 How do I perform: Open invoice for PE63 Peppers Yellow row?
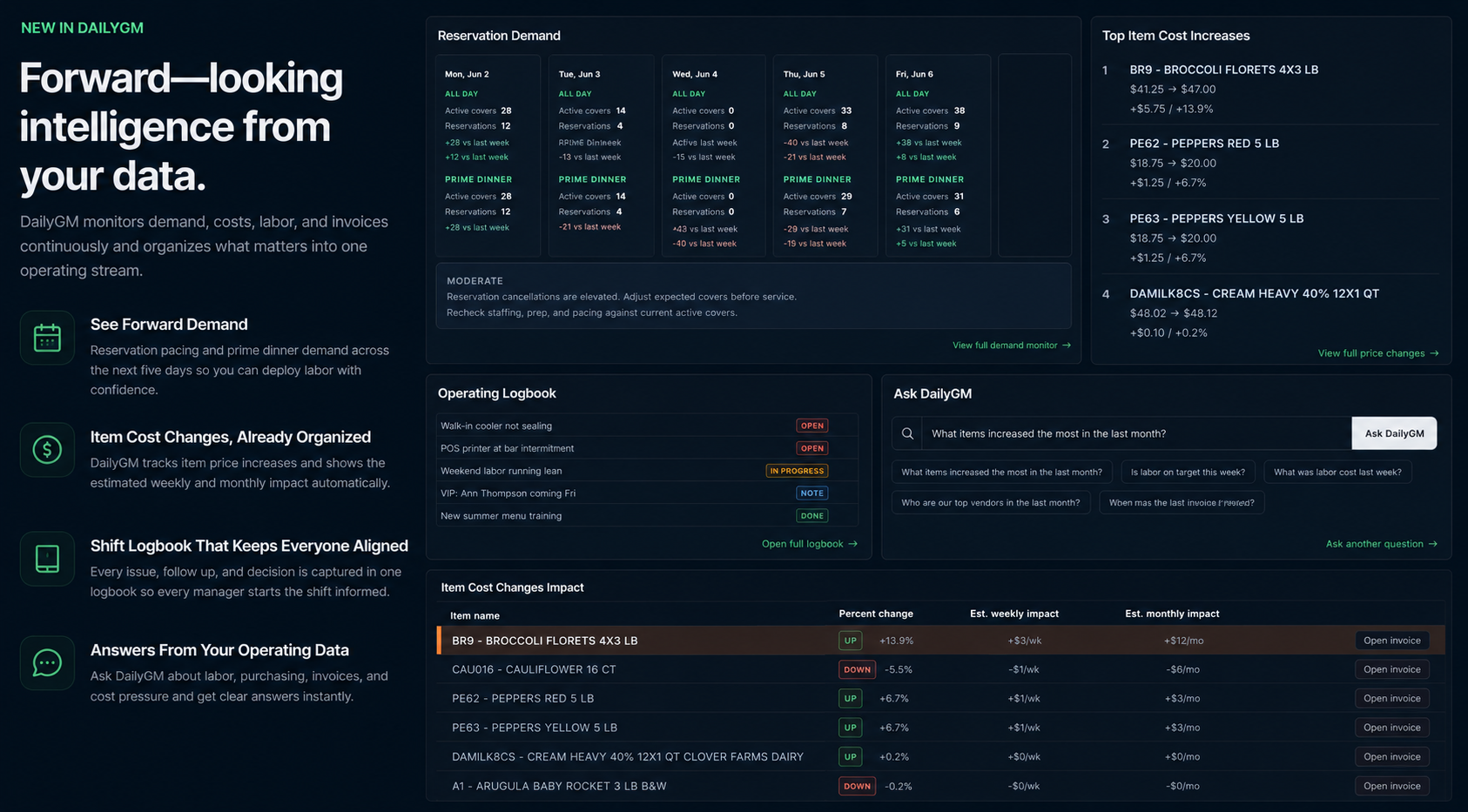click(x=1391, y=728)
